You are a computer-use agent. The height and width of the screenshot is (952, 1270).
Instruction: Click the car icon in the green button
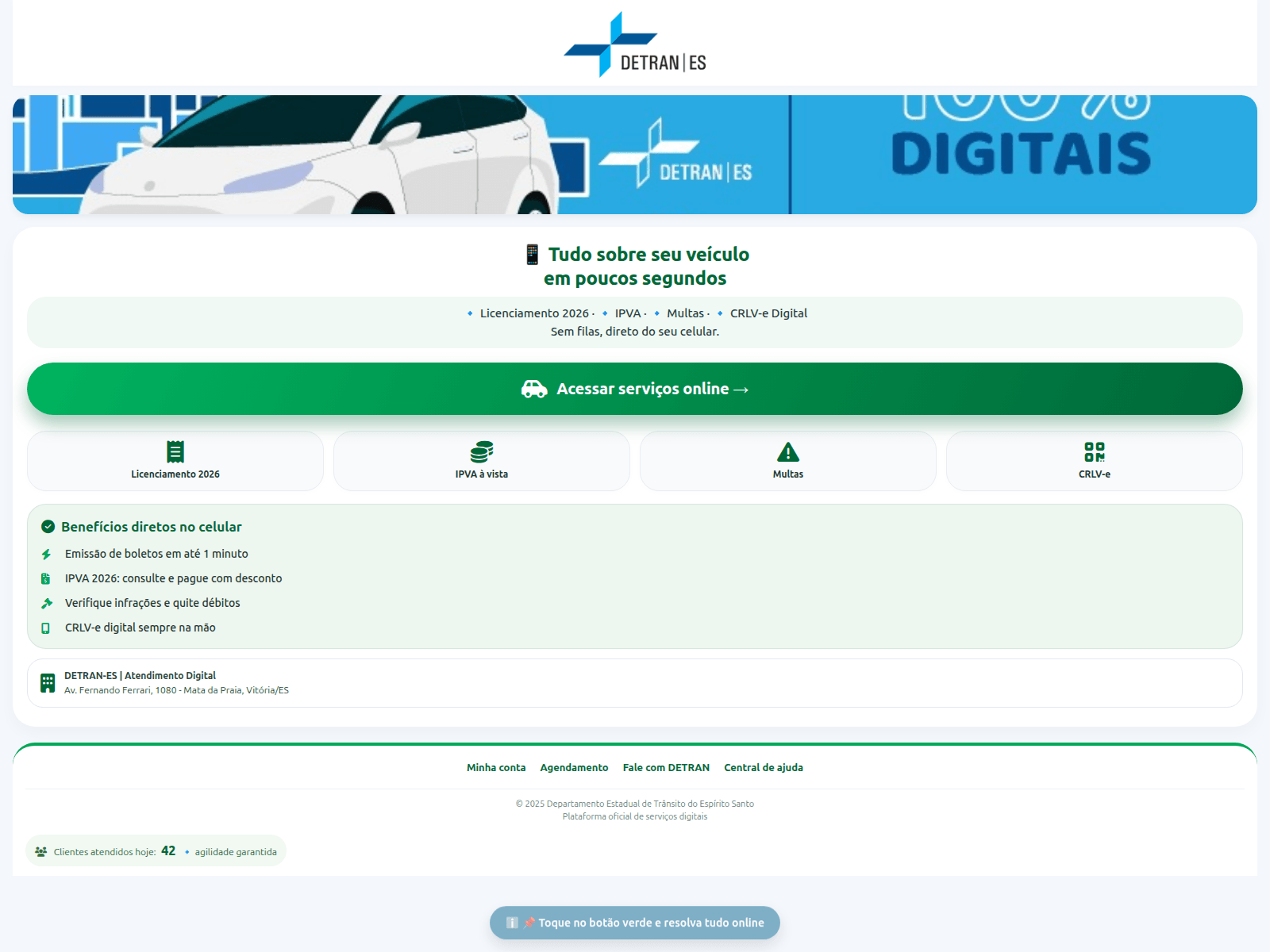[x=534, y=389]
